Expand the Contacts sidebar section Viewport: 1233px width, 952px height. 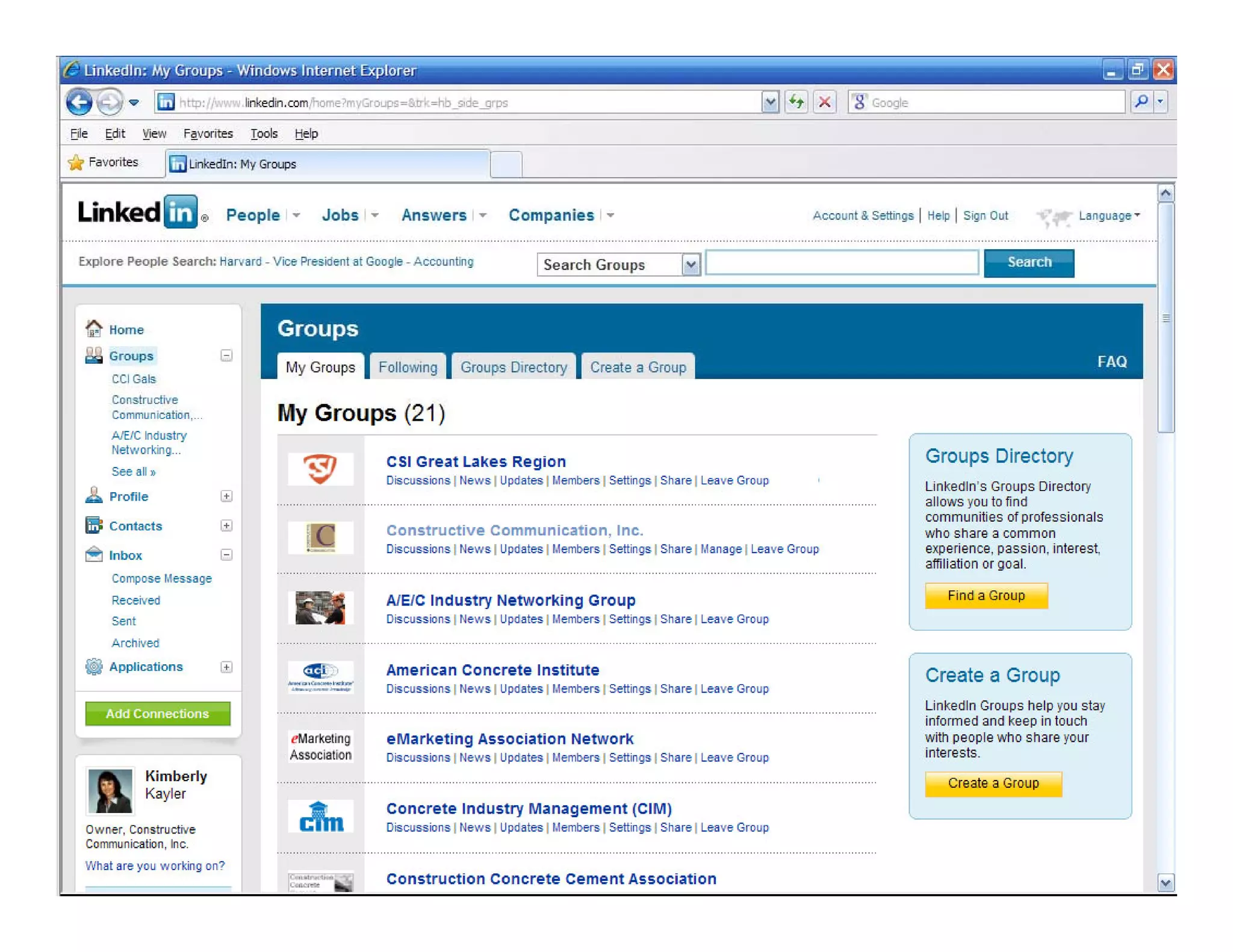point(226,525)
